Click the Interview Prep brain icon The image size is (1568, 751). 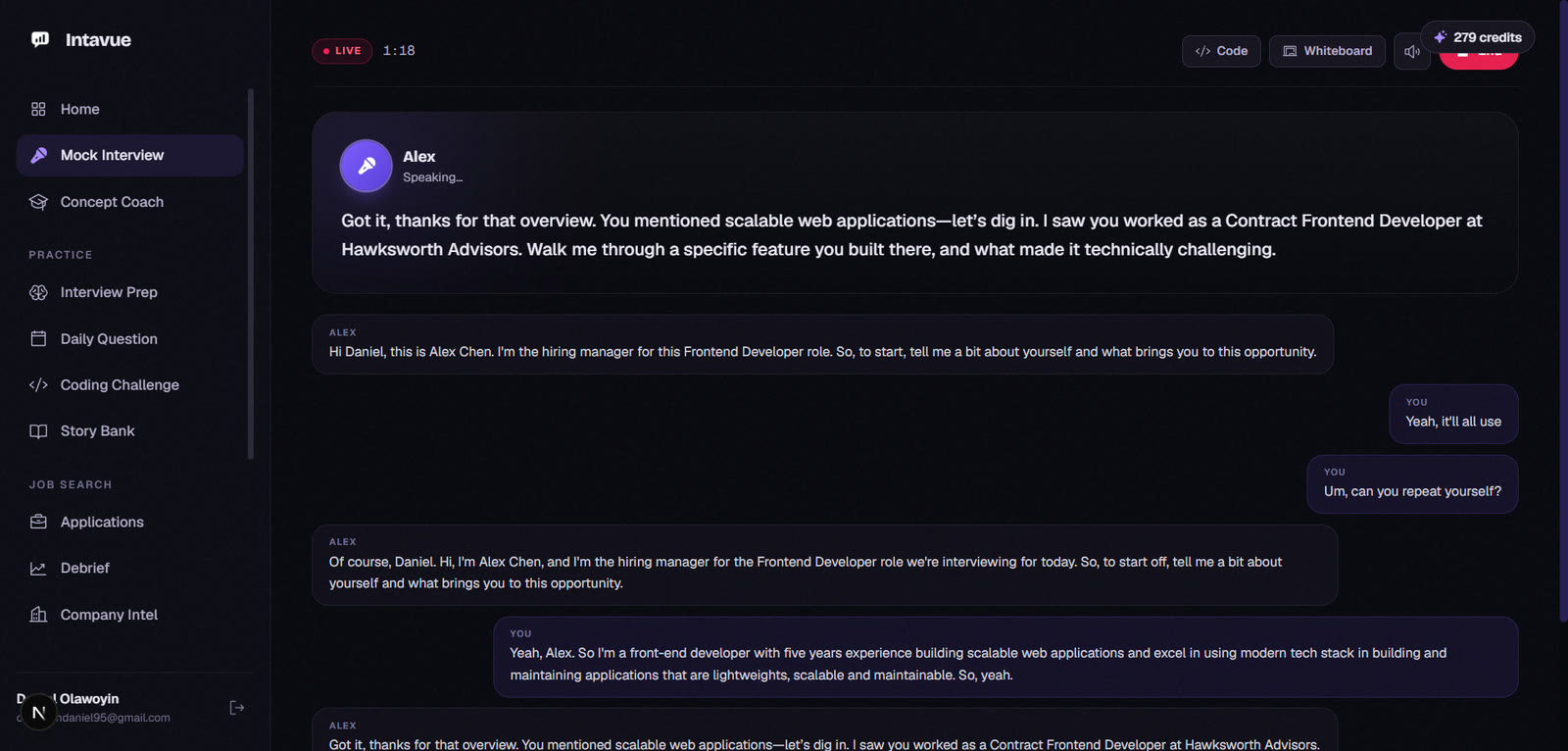click(x=38, y=292)
